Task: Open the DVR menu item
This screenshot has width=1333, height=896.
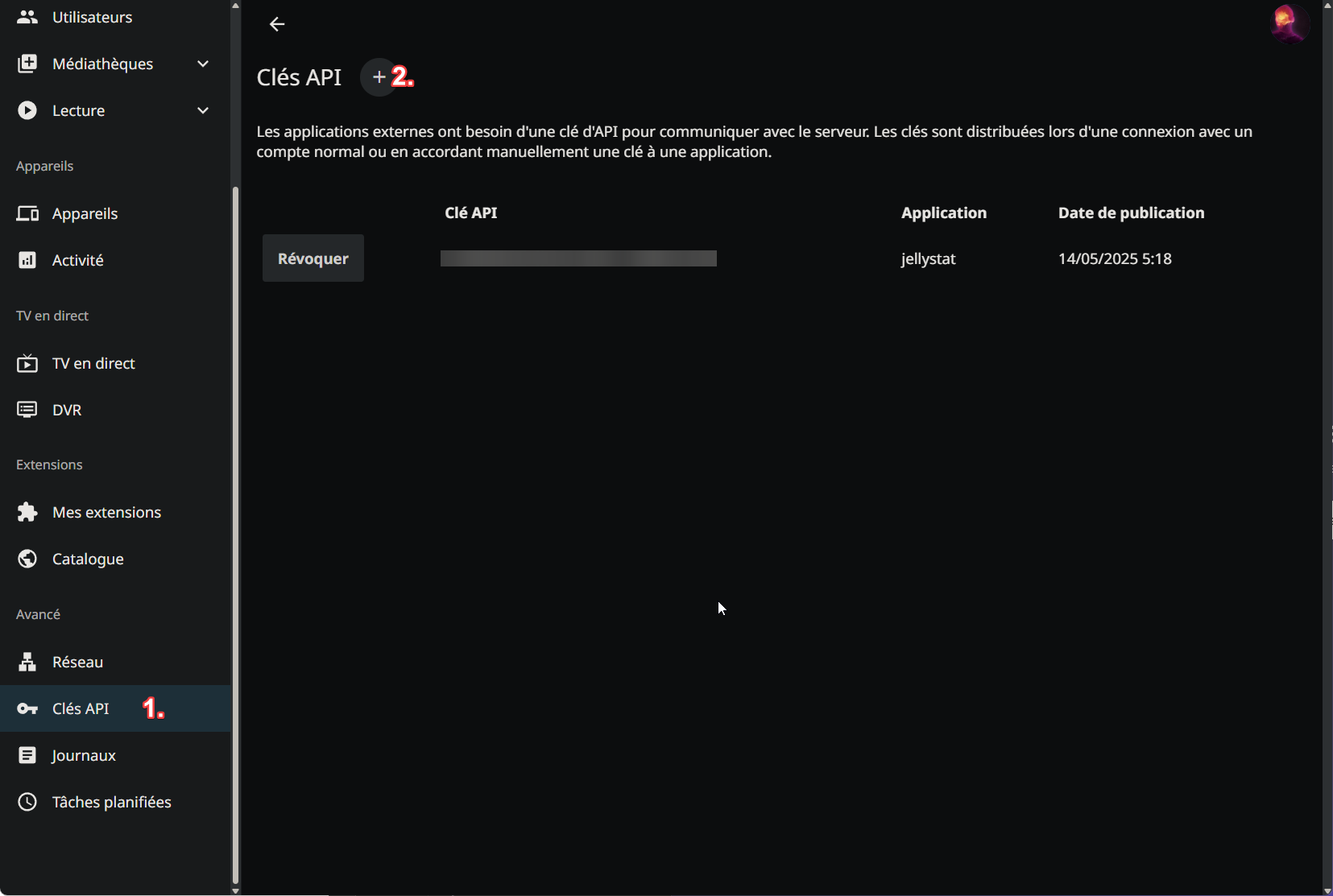Action: click(67, 410)
